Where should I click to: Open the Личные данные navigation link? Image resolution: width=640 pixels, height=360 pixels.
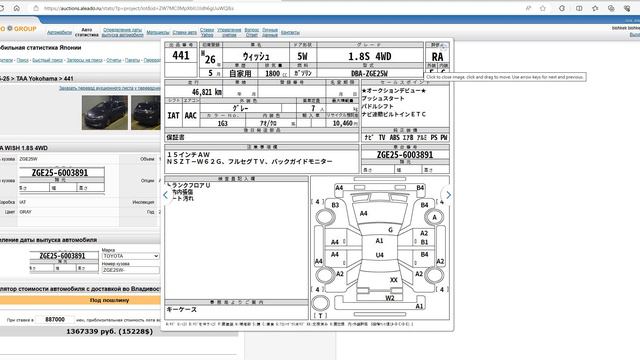tap(270, 32)
